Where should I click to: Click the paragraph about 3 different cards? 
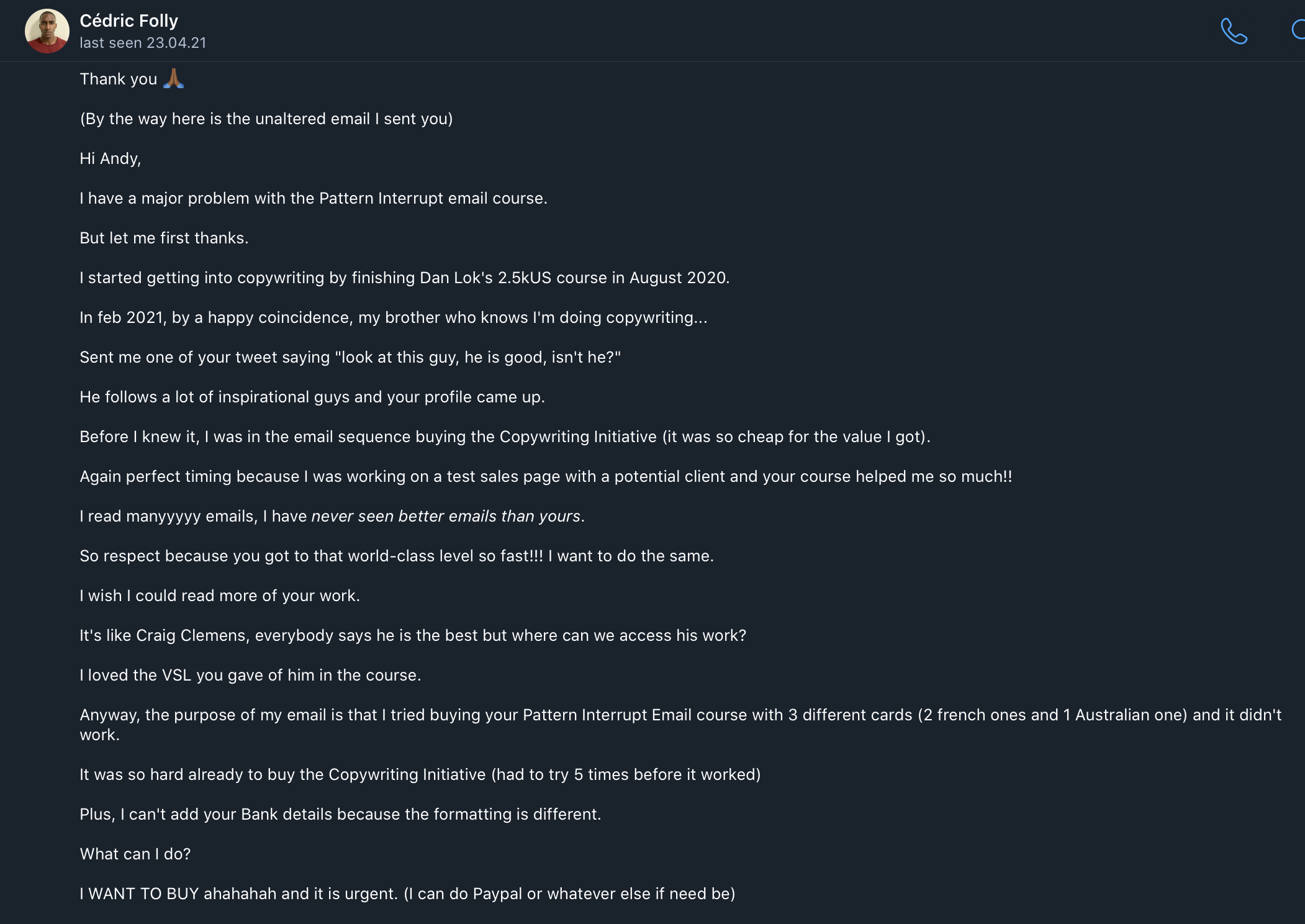680,725
